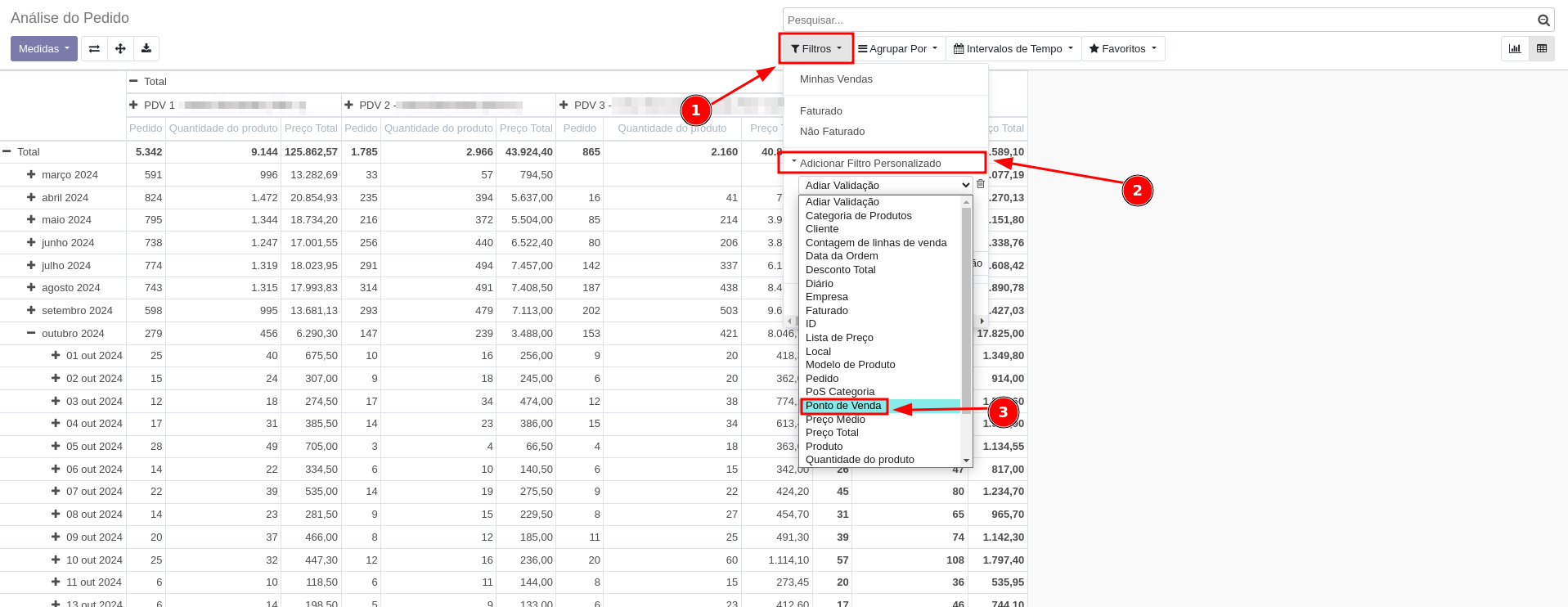Click the swap axis (flip) icon button
This screenshot has height=607, width=1568.
pyautogui.click(x=94, y=49)
